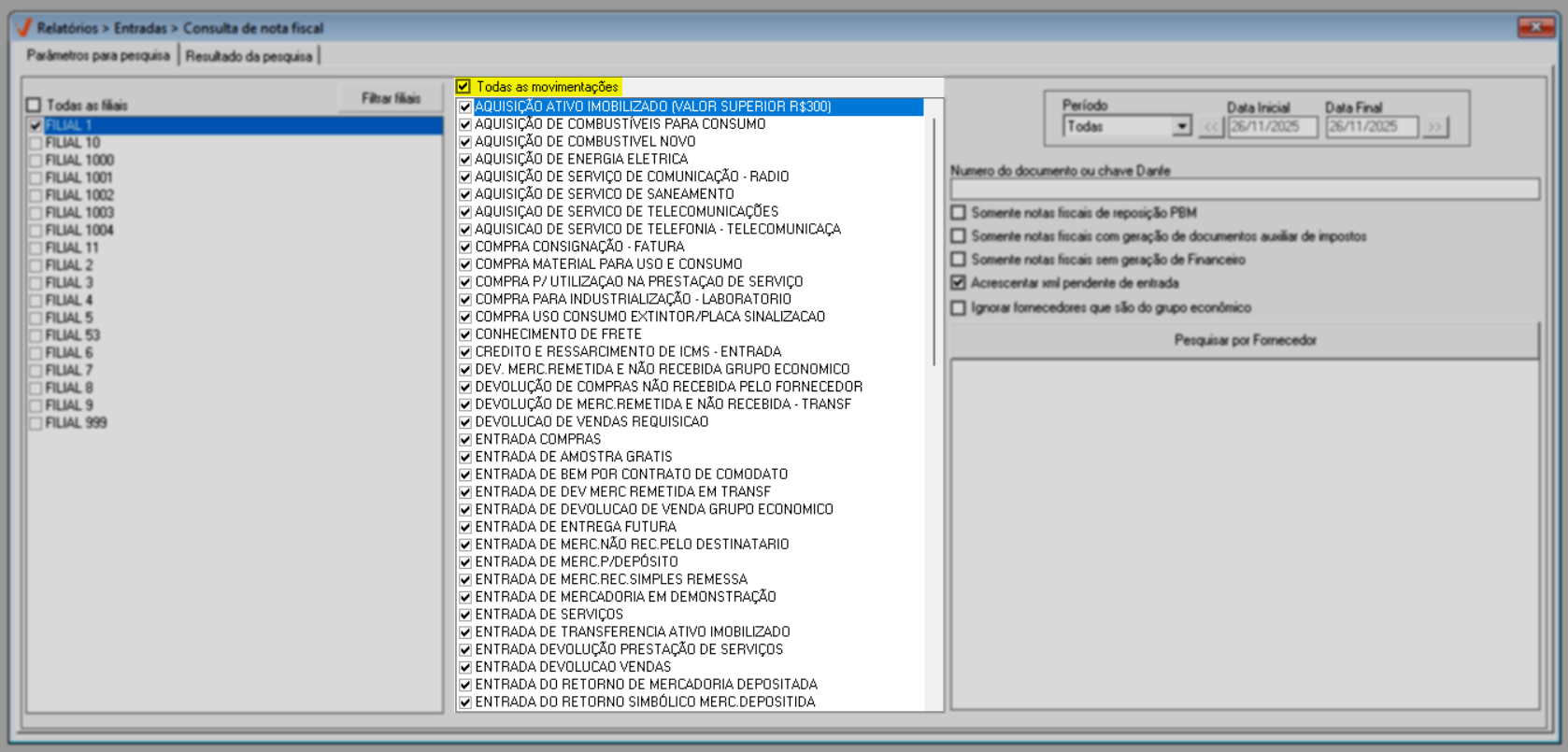Select ENTRADA DE ENTREGA FUTURA row text
Viewport: 1568px width, 752px height.
click(x=576, y=527)
